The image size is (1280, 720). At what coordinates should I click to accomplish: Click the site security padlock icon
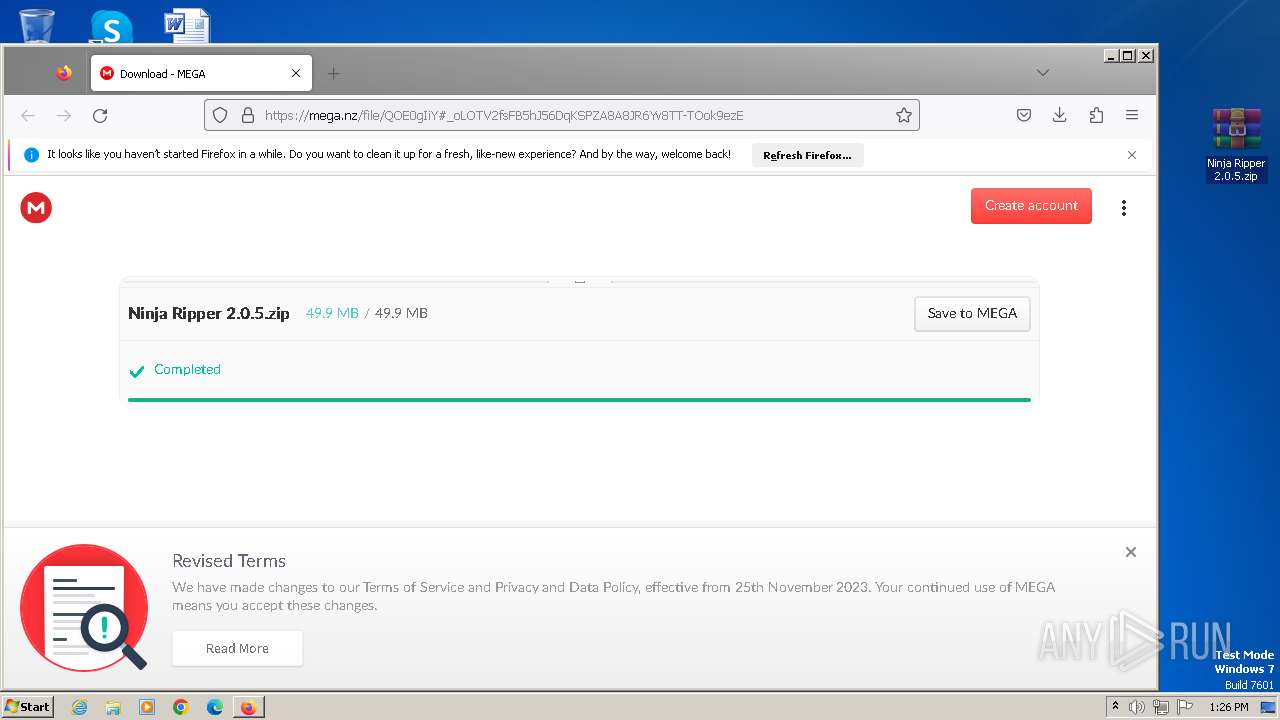click(248, 115)
